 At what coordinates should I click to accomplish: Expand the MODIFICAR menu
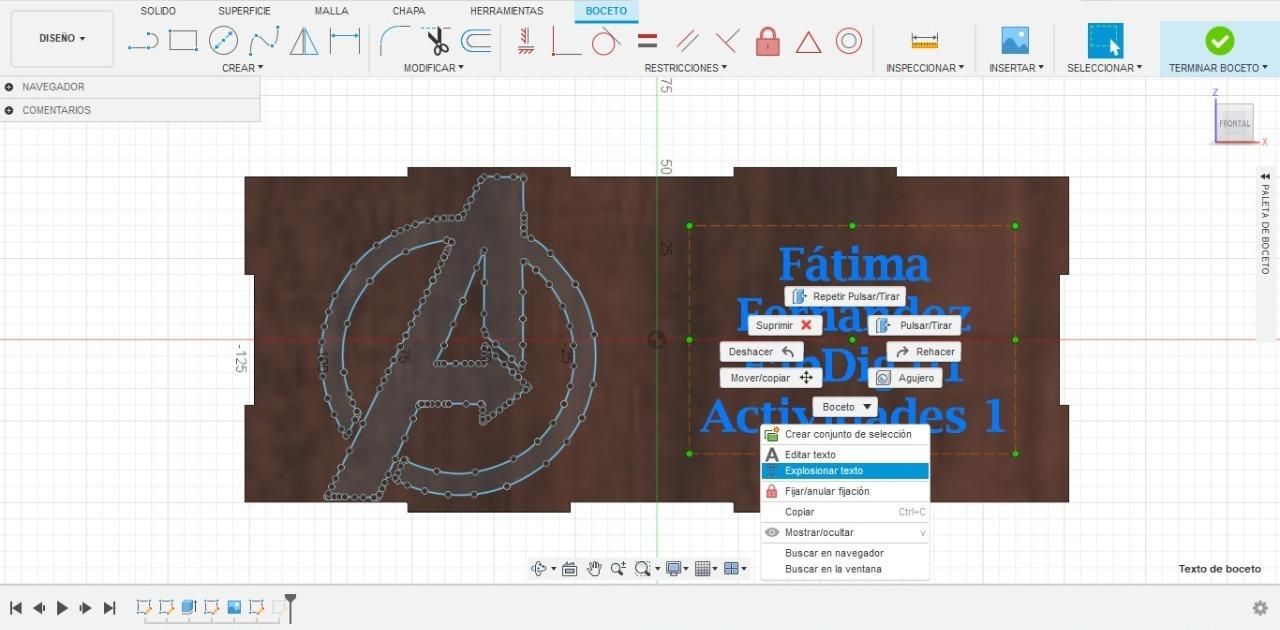pos(433,68)
